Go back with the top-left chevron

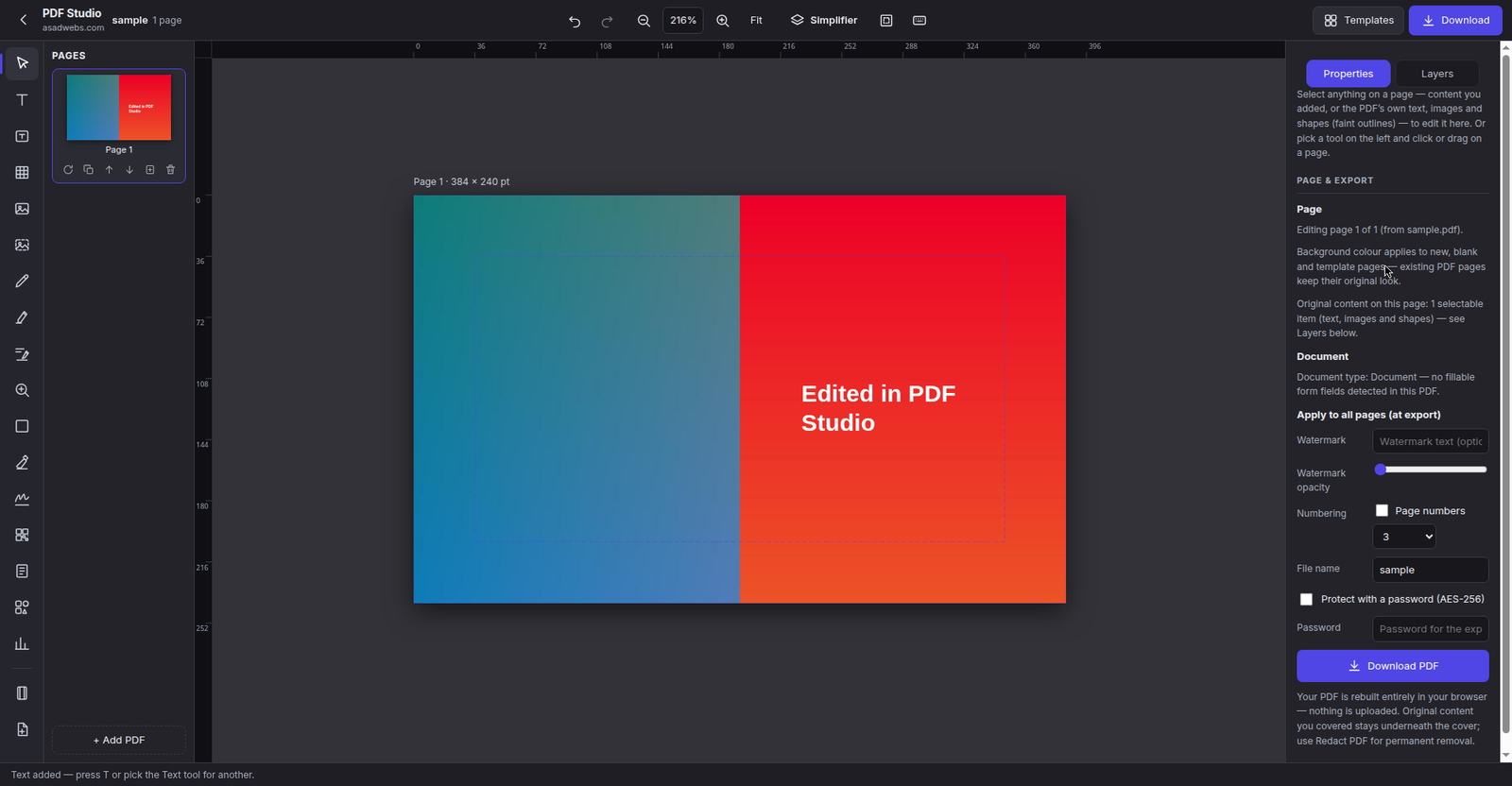(24, 20)
